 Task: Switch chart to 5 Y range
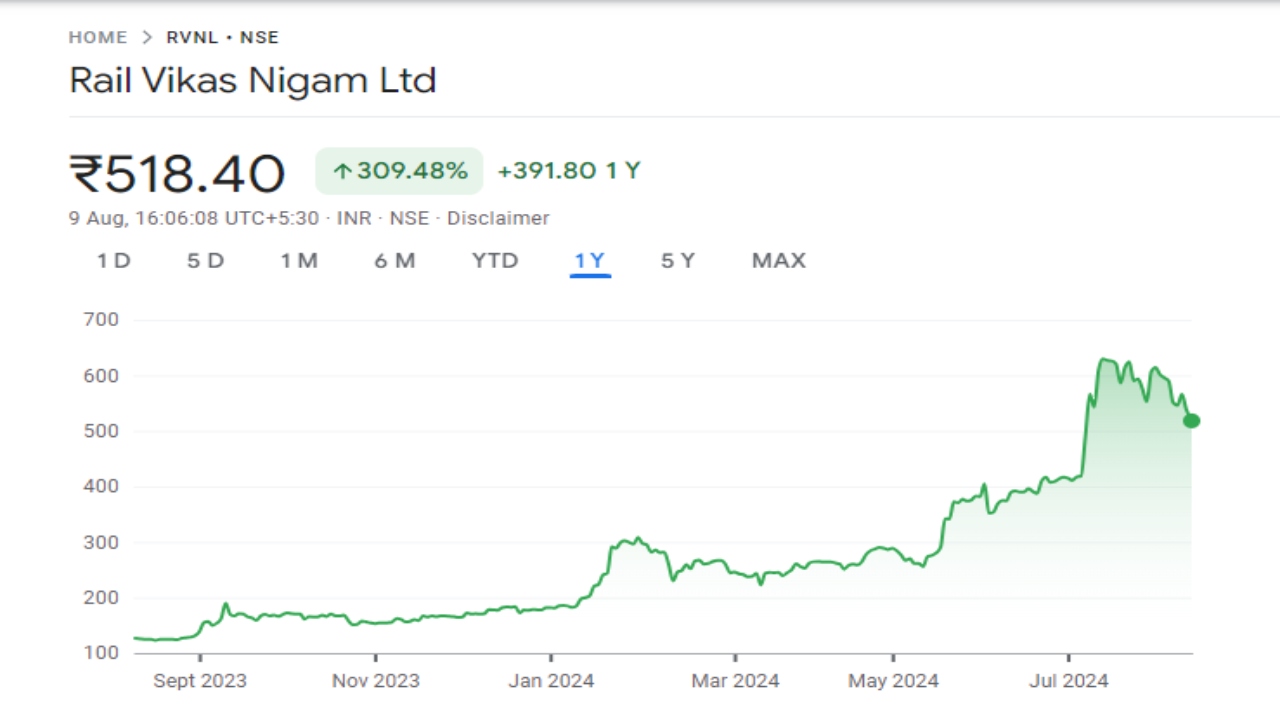[677, 261]
